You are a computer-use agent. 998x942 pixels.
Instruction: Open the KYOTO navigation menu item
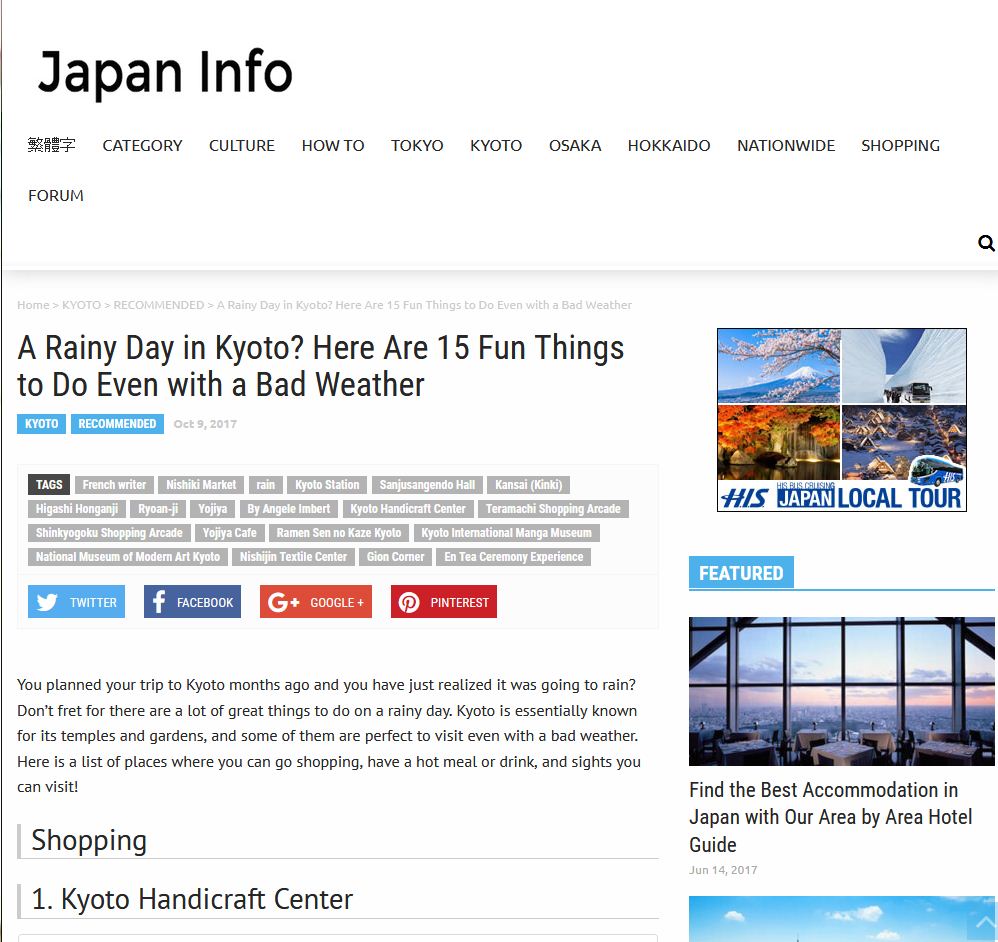496,146
